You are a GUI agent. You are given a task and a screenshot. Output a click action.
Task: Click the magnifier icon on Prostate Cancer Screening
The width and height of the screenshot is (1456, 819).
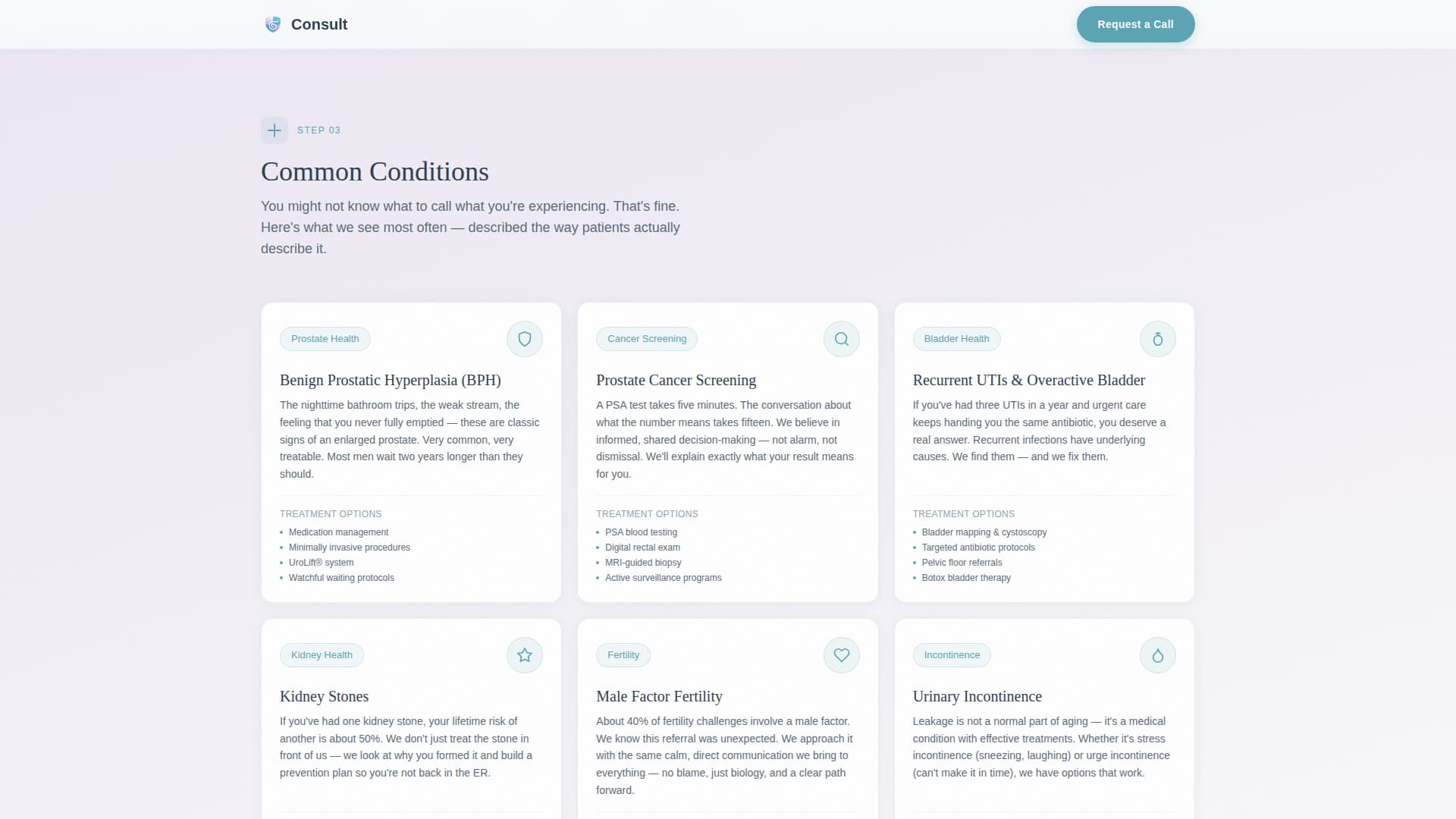(x=842, y=339)
